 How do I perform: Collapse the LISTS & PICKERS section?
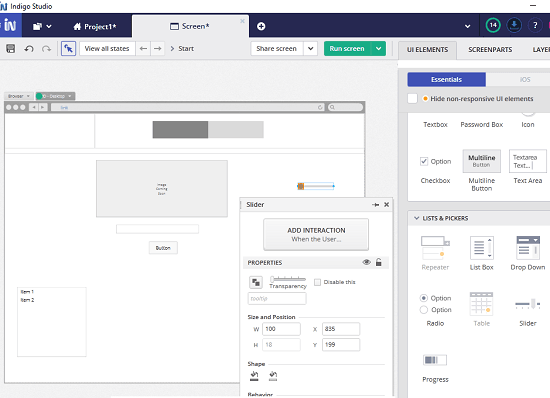[416, 218]
